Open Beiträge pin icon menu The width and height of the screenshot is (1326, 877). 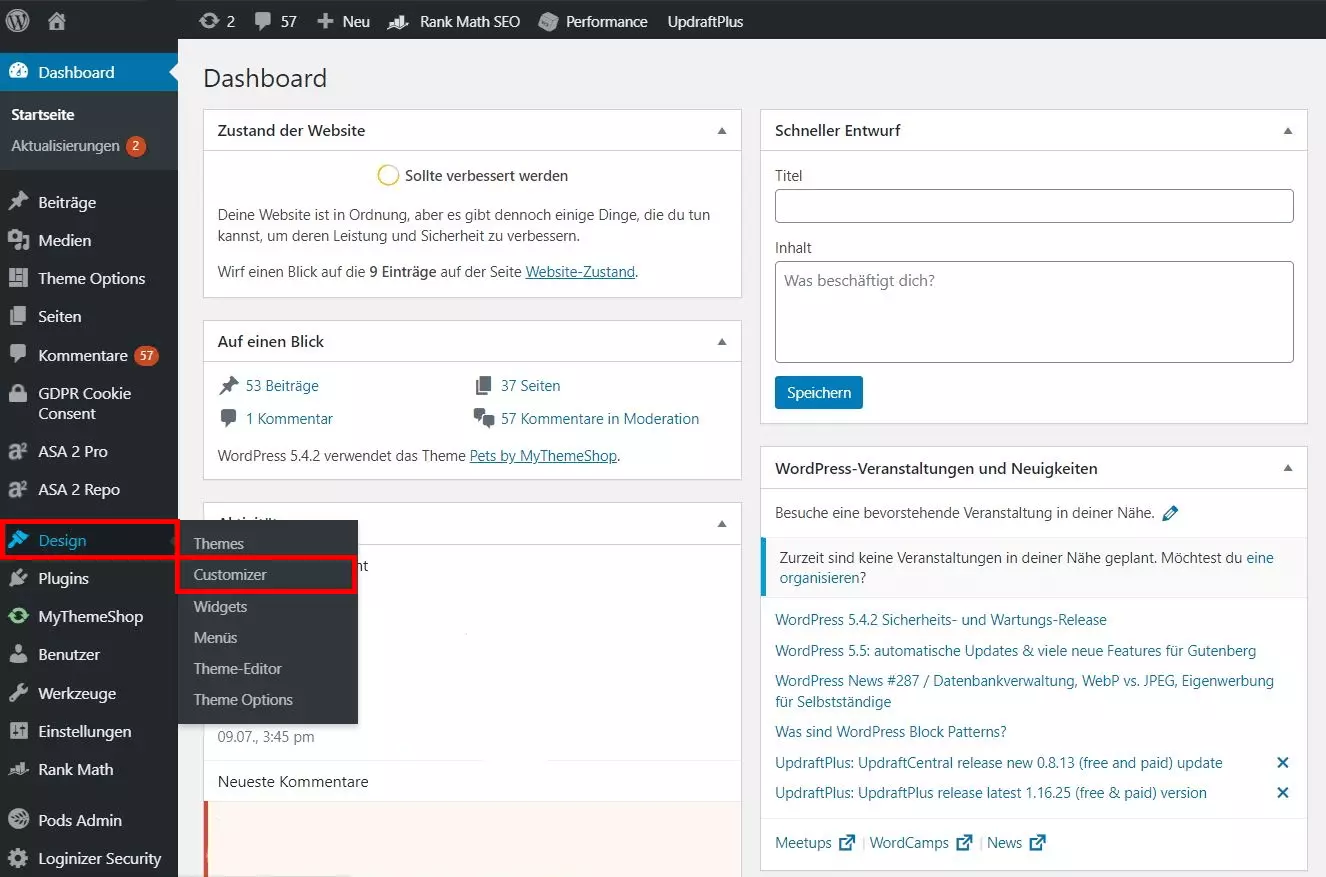pyautogui.click(x=89, y=202)
